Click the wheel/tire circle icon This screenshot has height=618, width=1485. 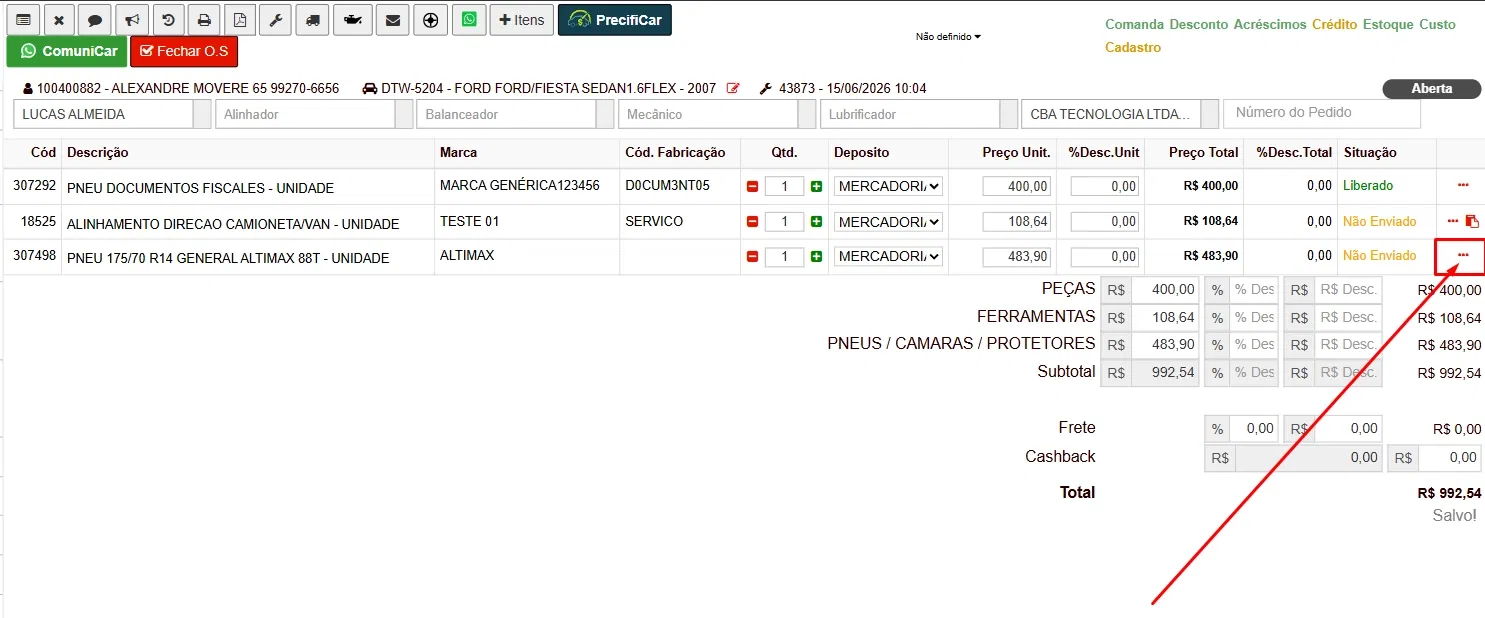430,20
